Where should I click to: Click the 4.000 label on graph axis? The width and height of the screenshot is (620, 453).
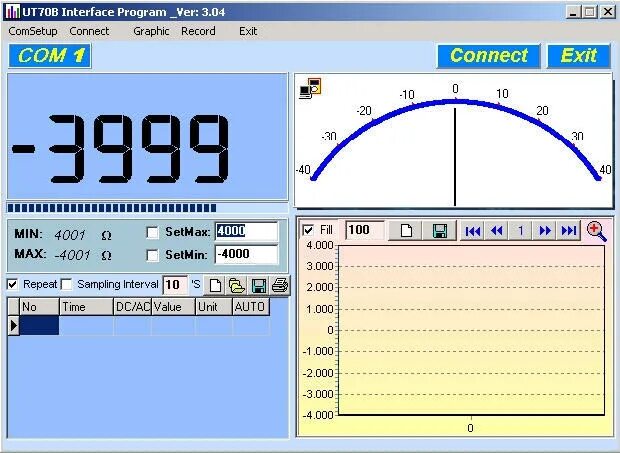coord(320,245)
